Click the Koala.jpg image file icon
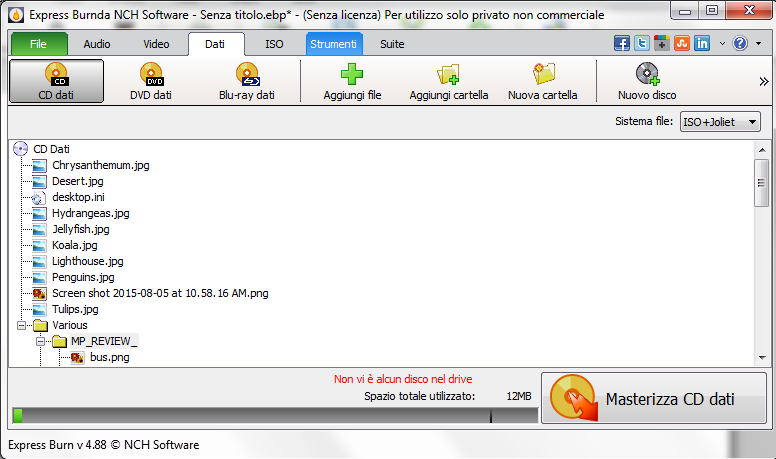Image resolution: width=776 pixels, height=459 pixels. 40,246
